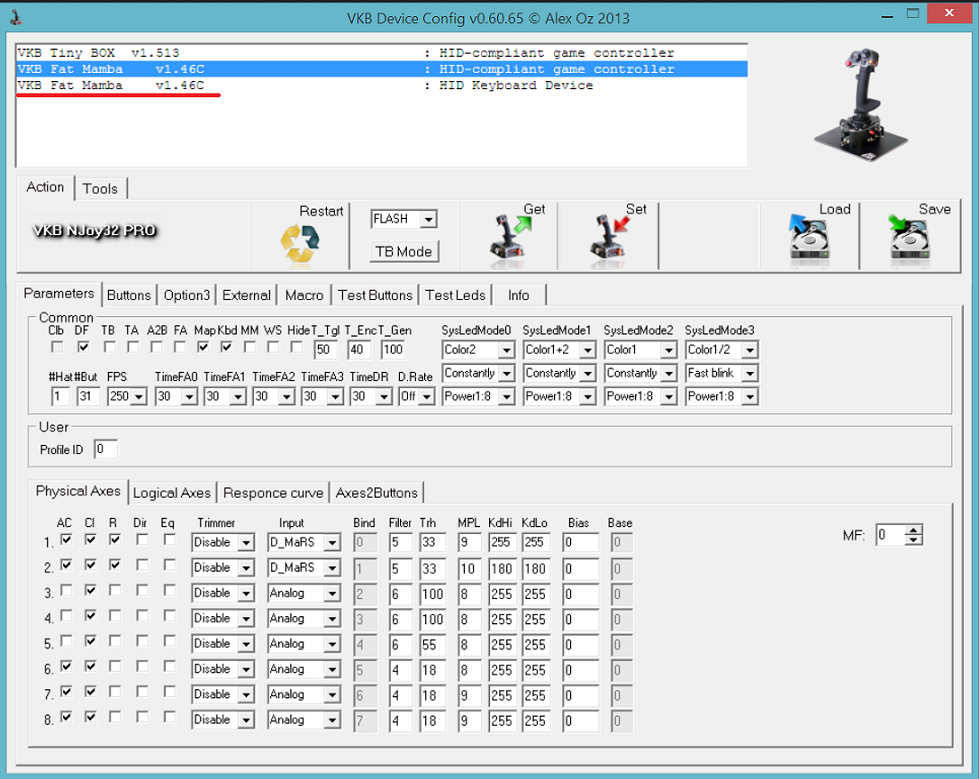Image resolution: width=979 pixels, height=779 pixels.
Task: Click the #But field showing 31
Action: coord(89,396)
